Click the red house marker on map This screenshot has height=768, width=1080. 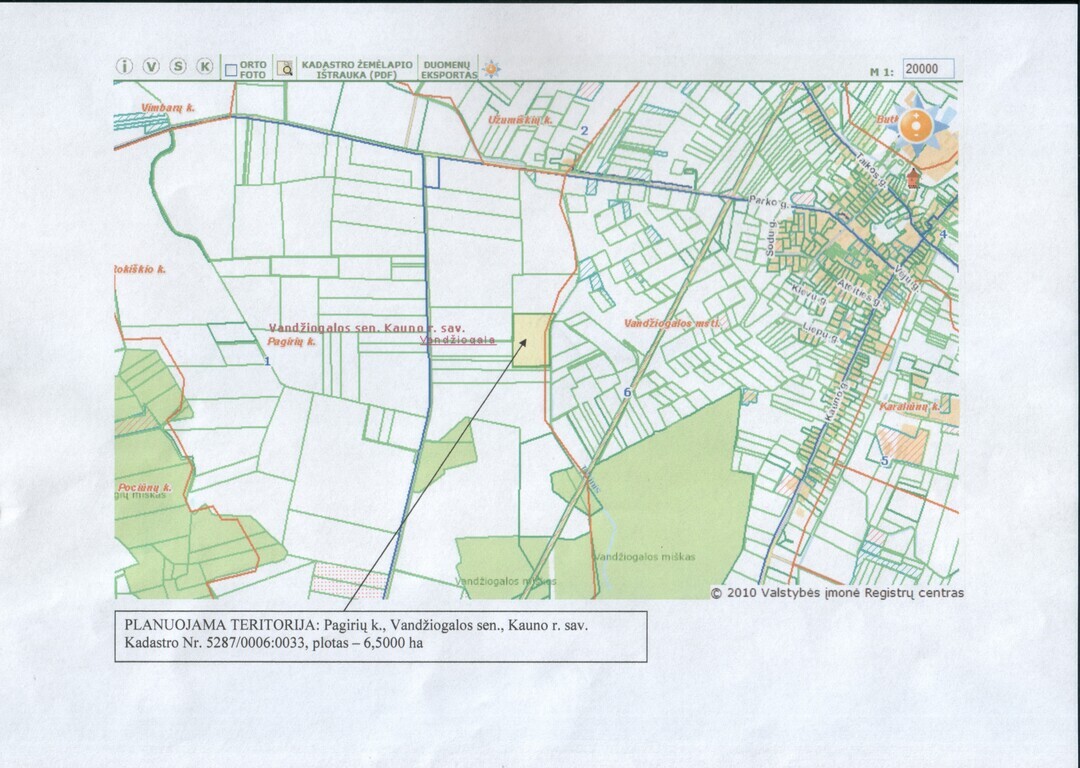pyautogui.click(x=912, y=179)
